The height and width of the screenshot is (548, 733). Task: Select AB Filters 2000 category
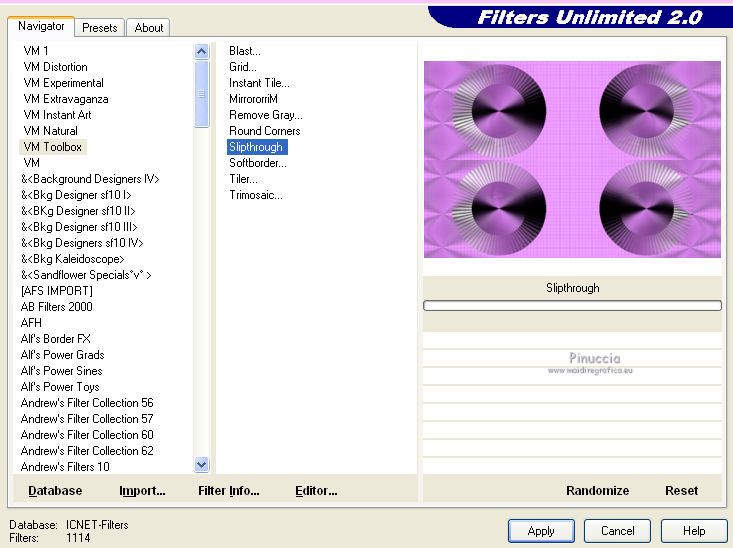pos(57,307)
